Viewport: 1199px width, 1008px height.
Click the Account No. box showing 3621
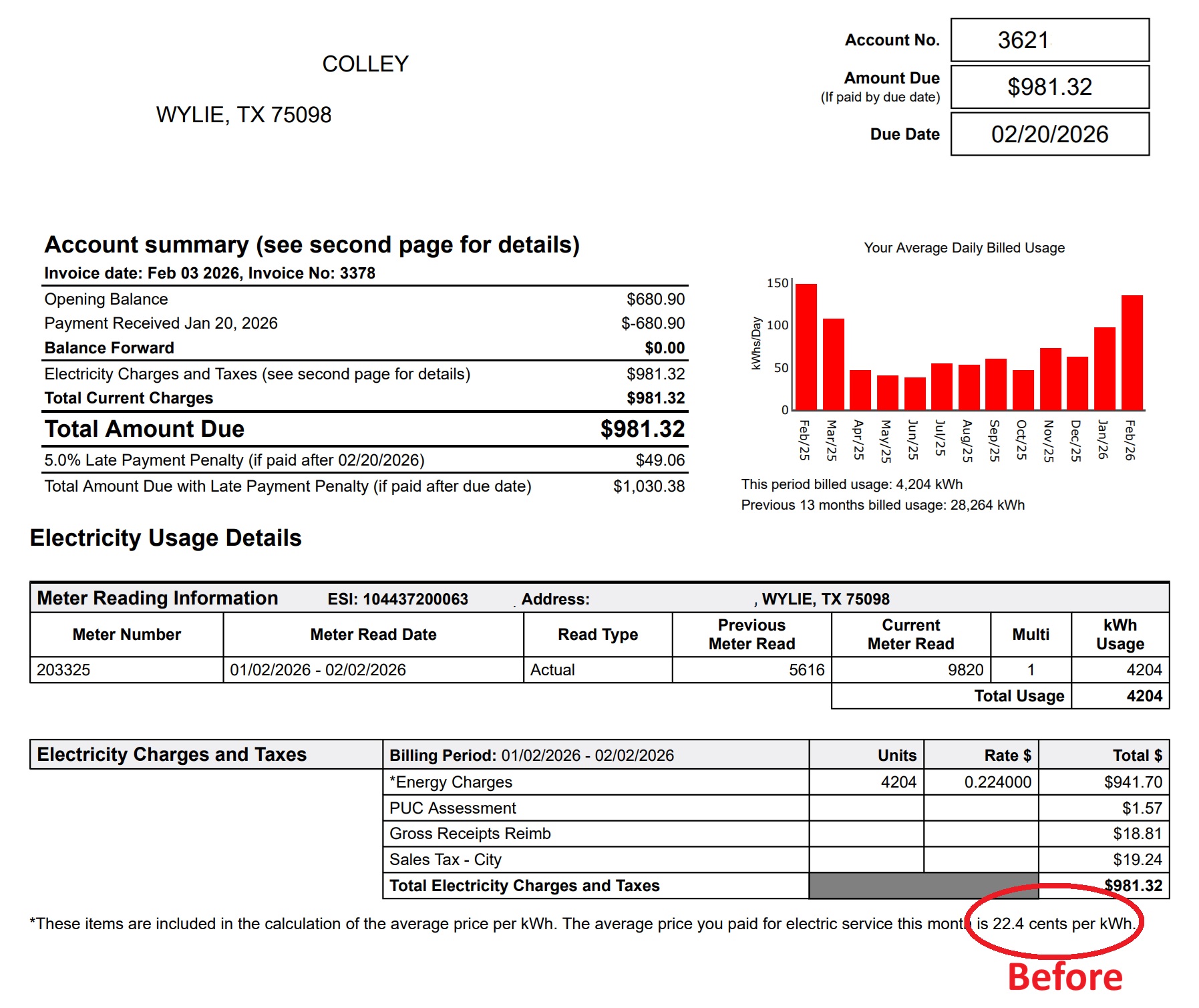click(x=1049, y=40)
